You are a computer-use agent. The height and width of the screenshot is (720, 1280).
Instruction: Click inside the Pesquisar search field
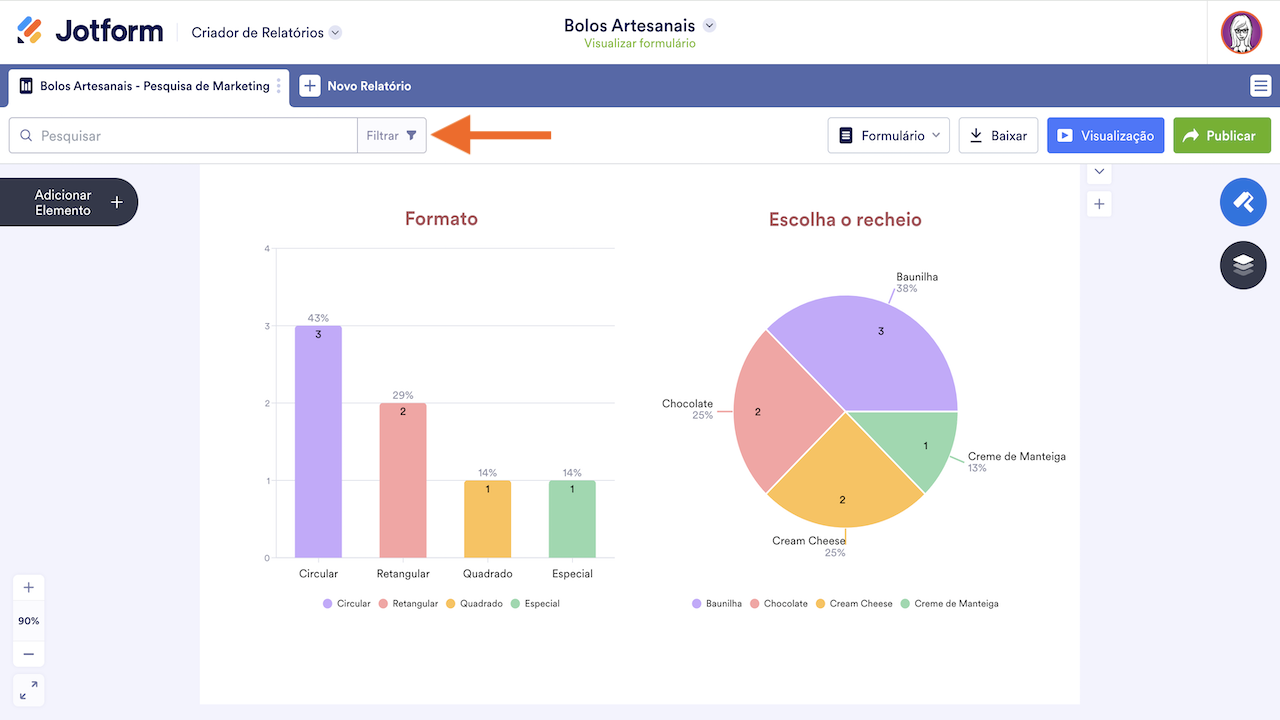point(180,134)
